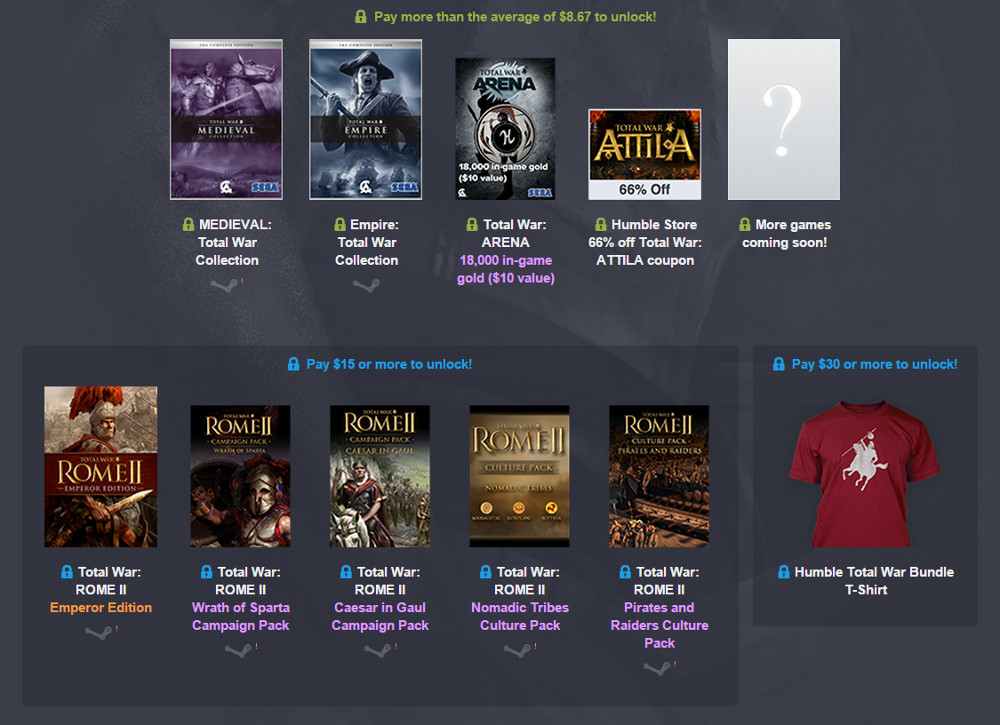Image resolution: width=1000 pixels, height=725 pixels.
Task: Select the Wrath of Sparta campaign pack cover
Action: tap(240, 476)
